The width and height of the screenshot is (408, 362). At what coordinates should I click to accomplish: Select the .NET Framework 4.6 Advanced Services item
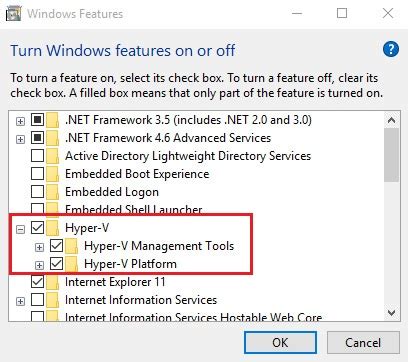(x=168, y=138)
